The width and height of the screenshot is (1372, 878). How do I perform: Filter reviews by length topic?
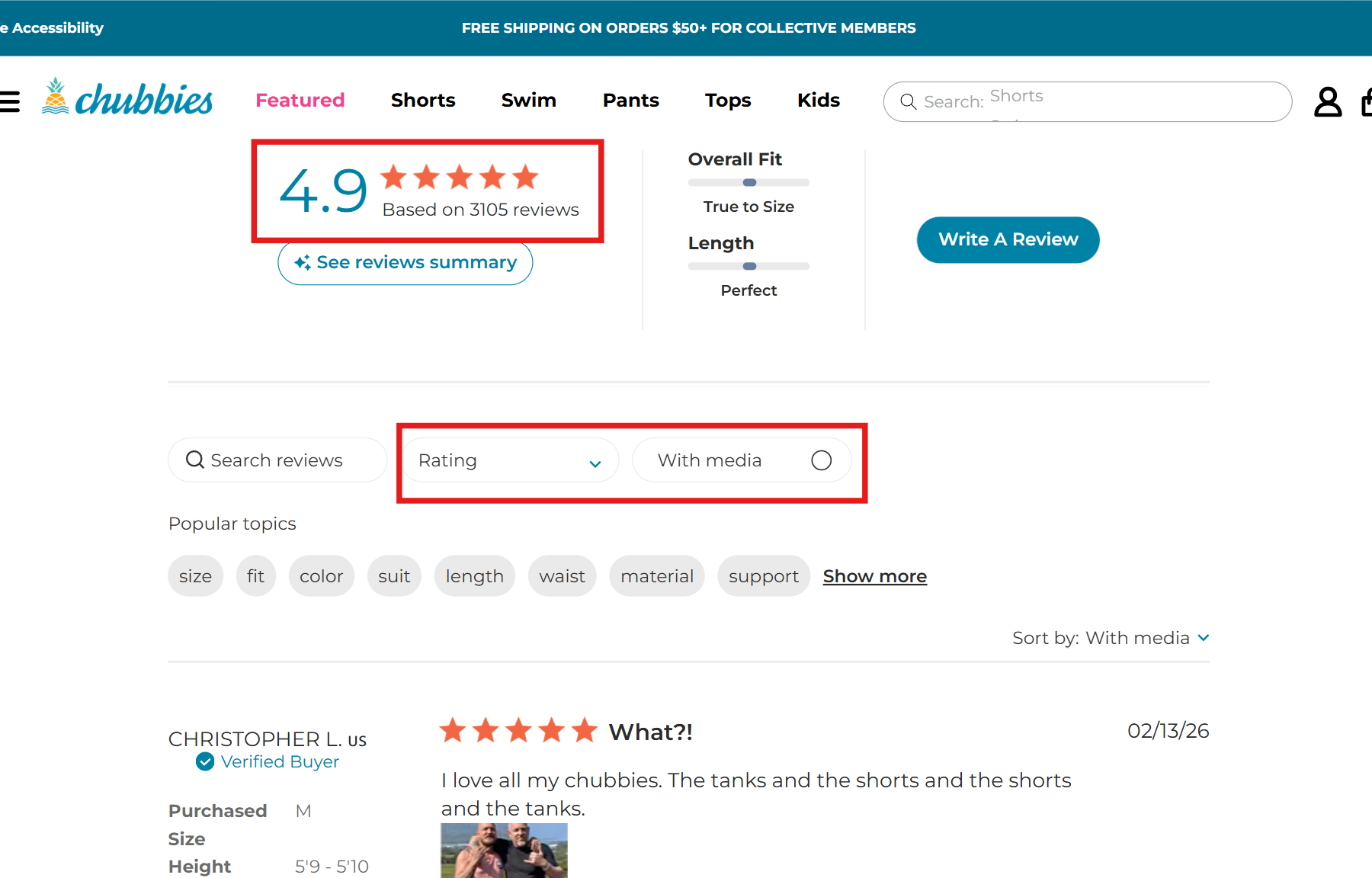(474, 576)
